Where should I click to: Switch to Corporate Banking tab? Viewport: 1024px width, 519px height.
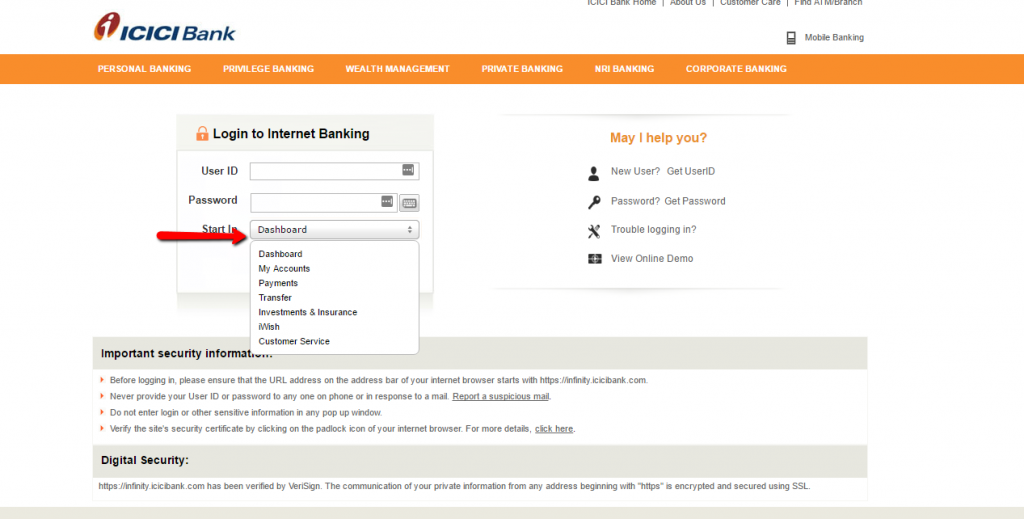pyautogui.click(x=736, y=69)
